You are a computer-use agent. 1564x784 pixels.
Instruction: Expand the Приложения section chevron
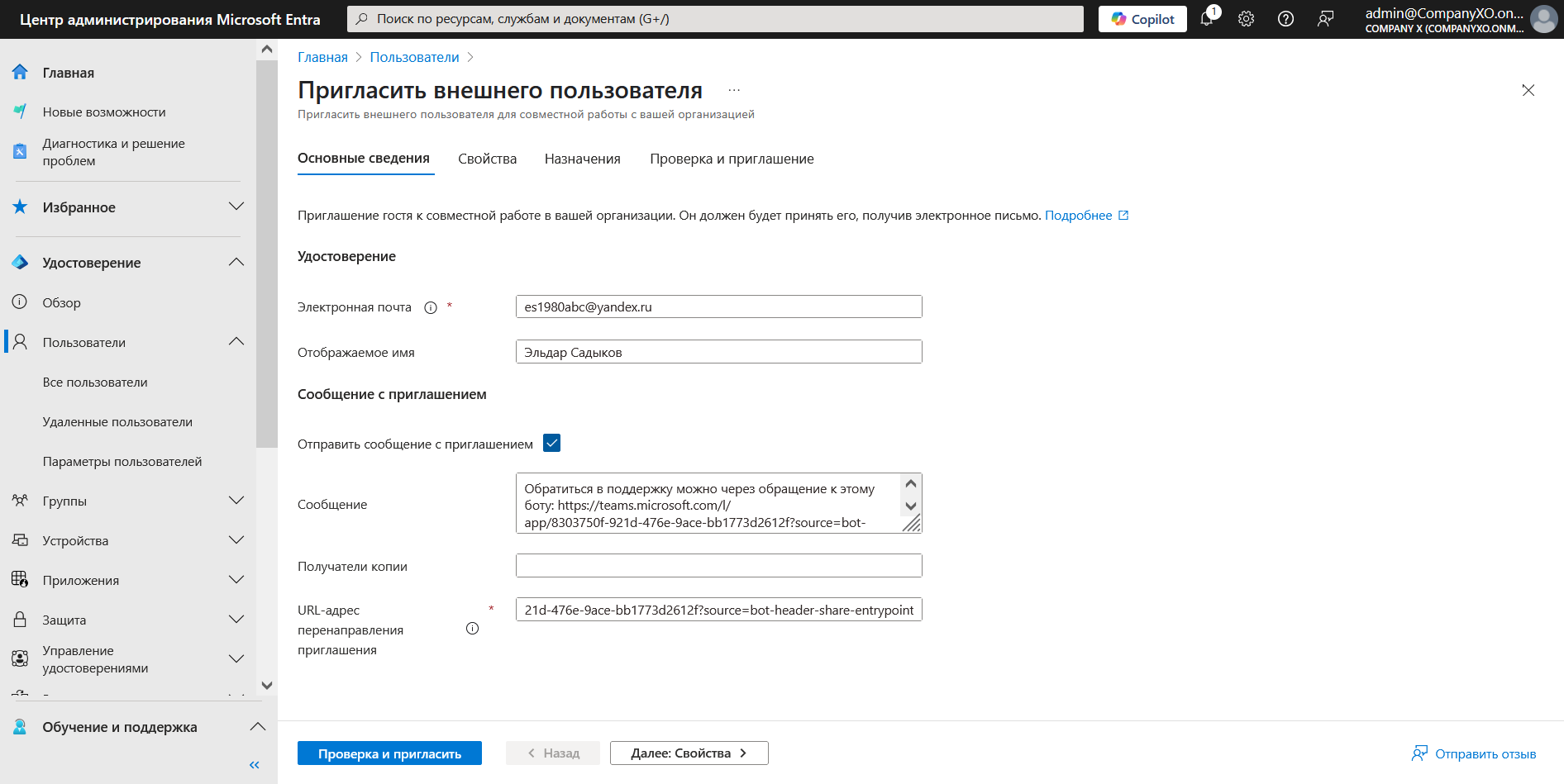(x=236, y=580)
